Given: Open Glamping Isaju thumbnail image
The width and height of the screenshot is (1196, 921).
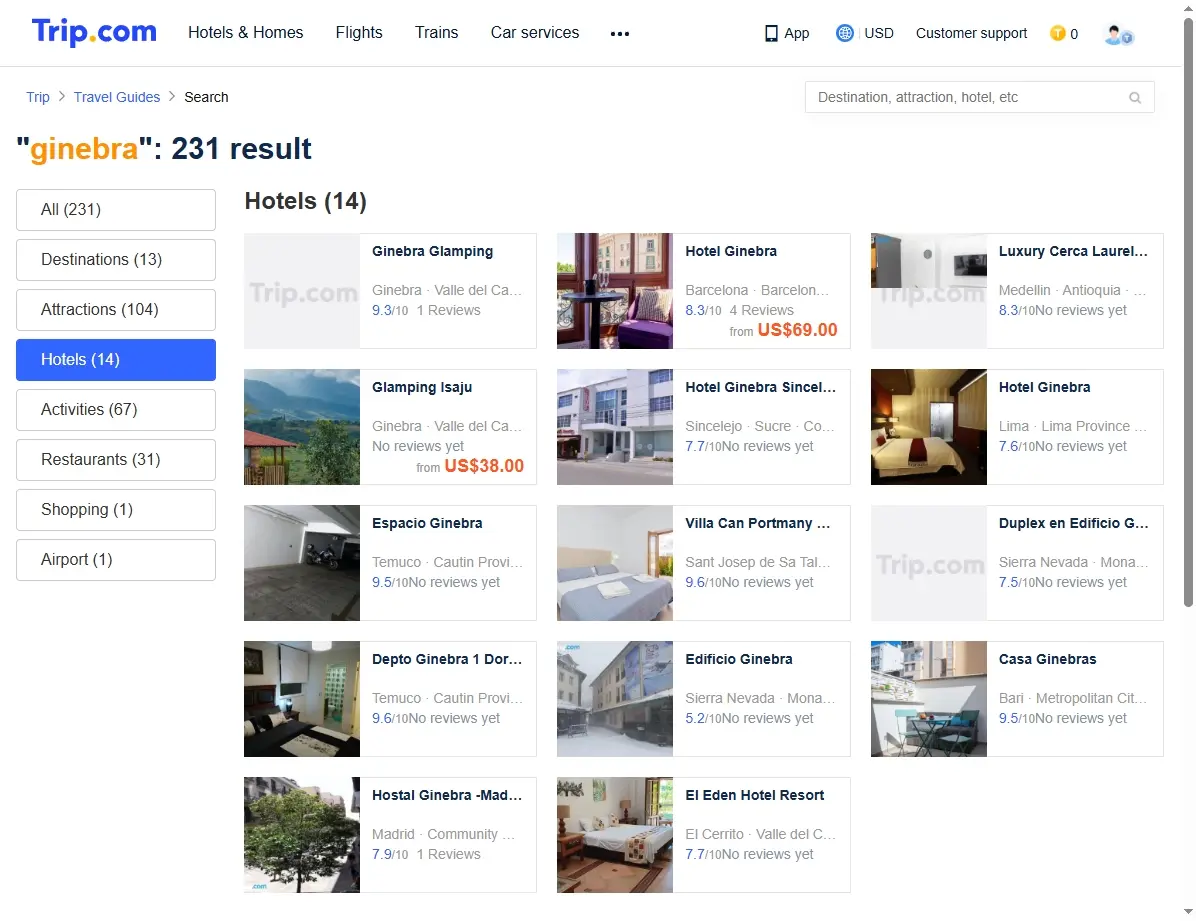Looking at the screenshot, I should pyautogui.click(x=302, y=427).
